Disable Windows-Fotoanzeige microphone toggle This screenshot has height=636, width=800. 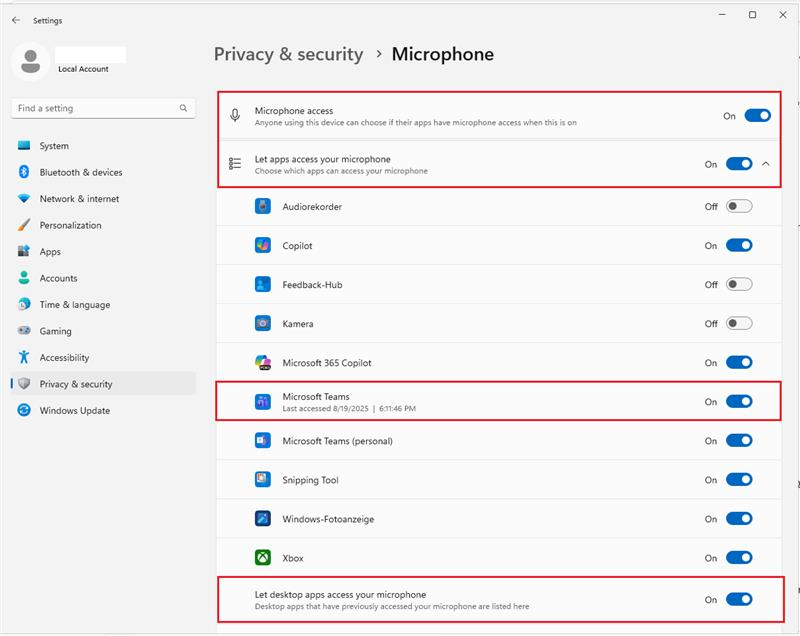739,519
